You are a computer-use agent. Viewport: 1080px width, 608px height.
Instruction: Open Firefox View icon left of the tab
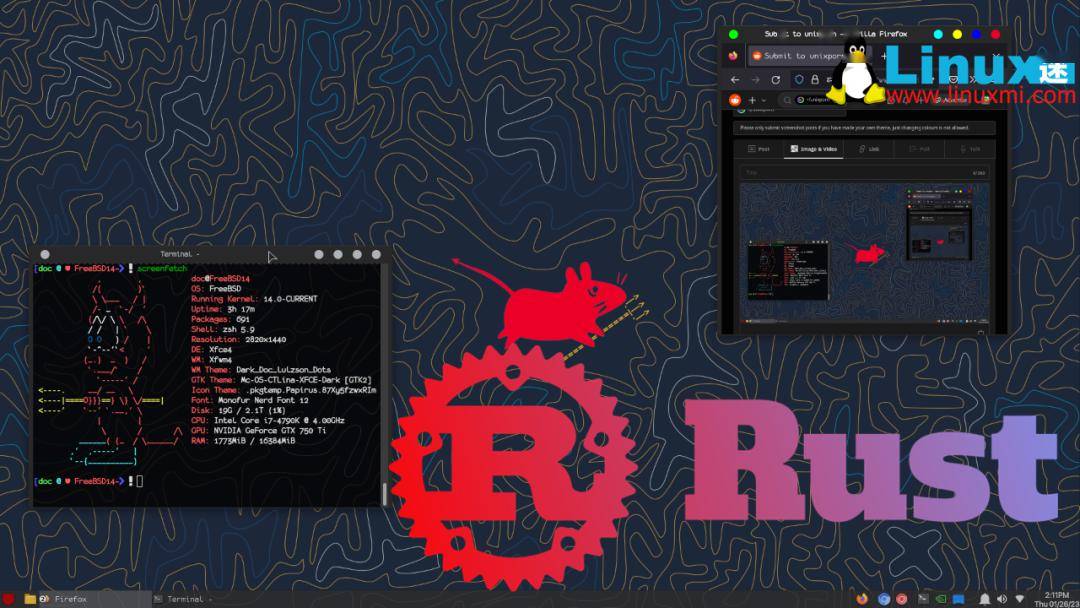[x=734, y=56]
